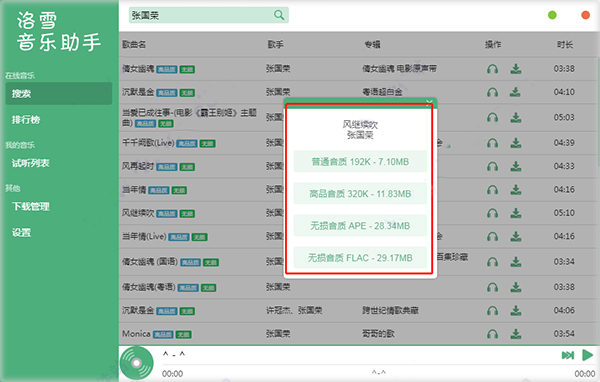Image resolution: width=600 pixels, height=382 pixels.
Task: Click the 专辑 column header
Action: pos(372,45)
